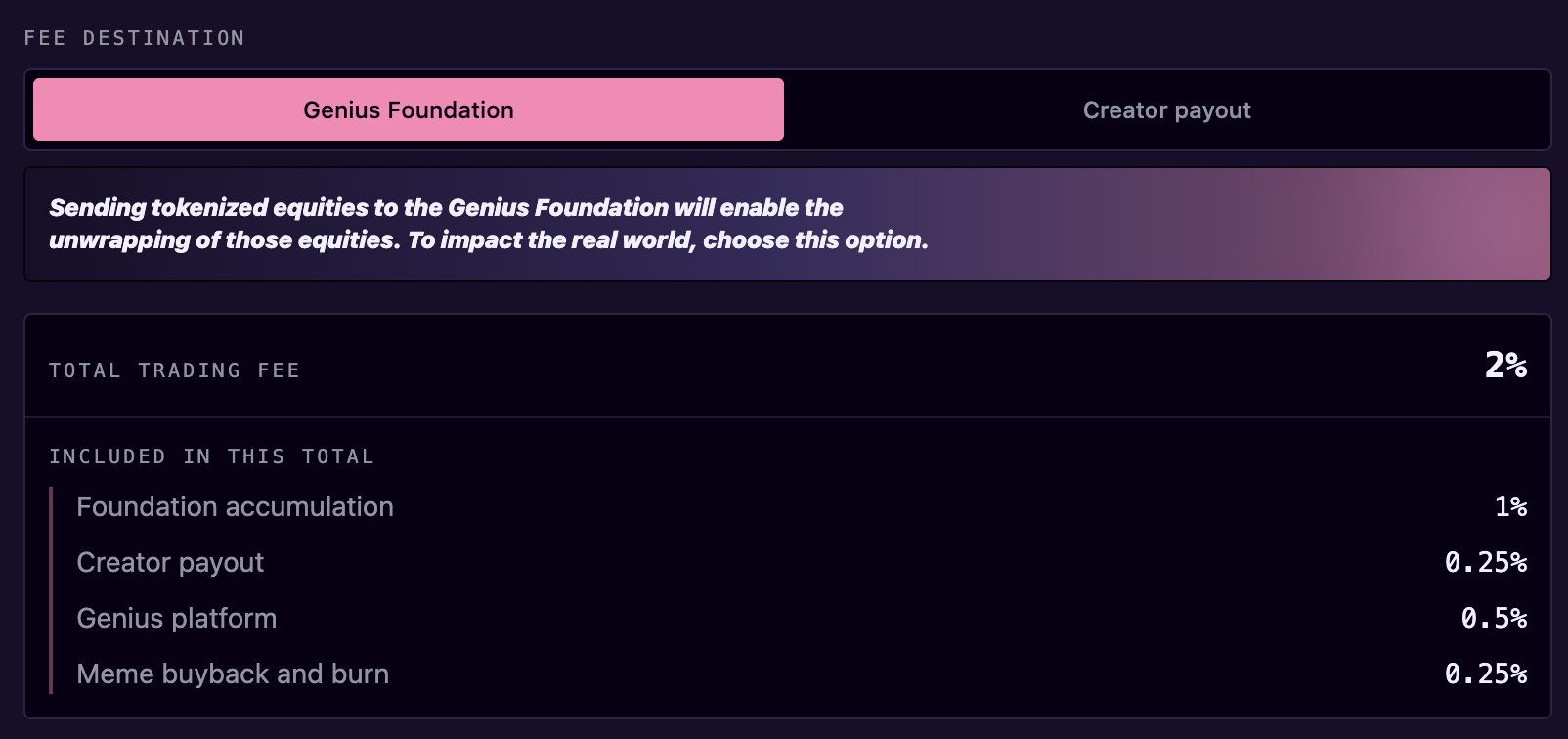Click the Meme buyback and burn label
The width and height of the screenshot is (1568, 739).
(x=233, y=674)
